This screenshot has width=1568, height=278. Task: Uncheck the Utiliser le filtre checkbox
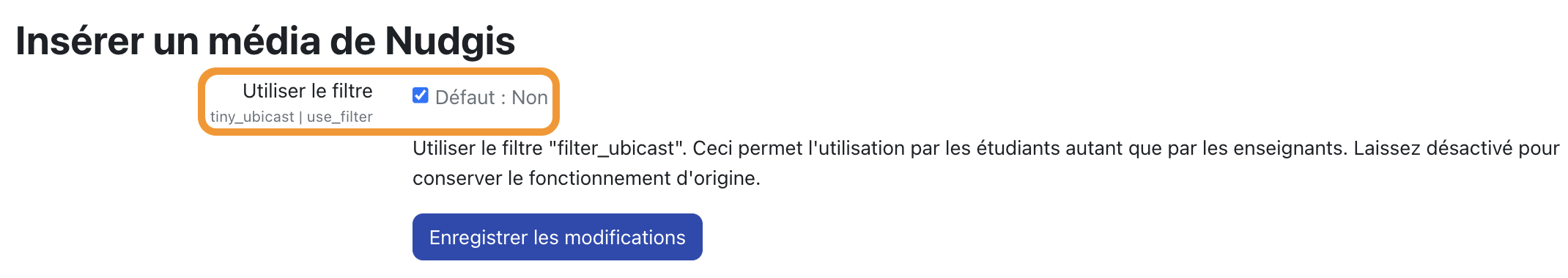point(420,95)
